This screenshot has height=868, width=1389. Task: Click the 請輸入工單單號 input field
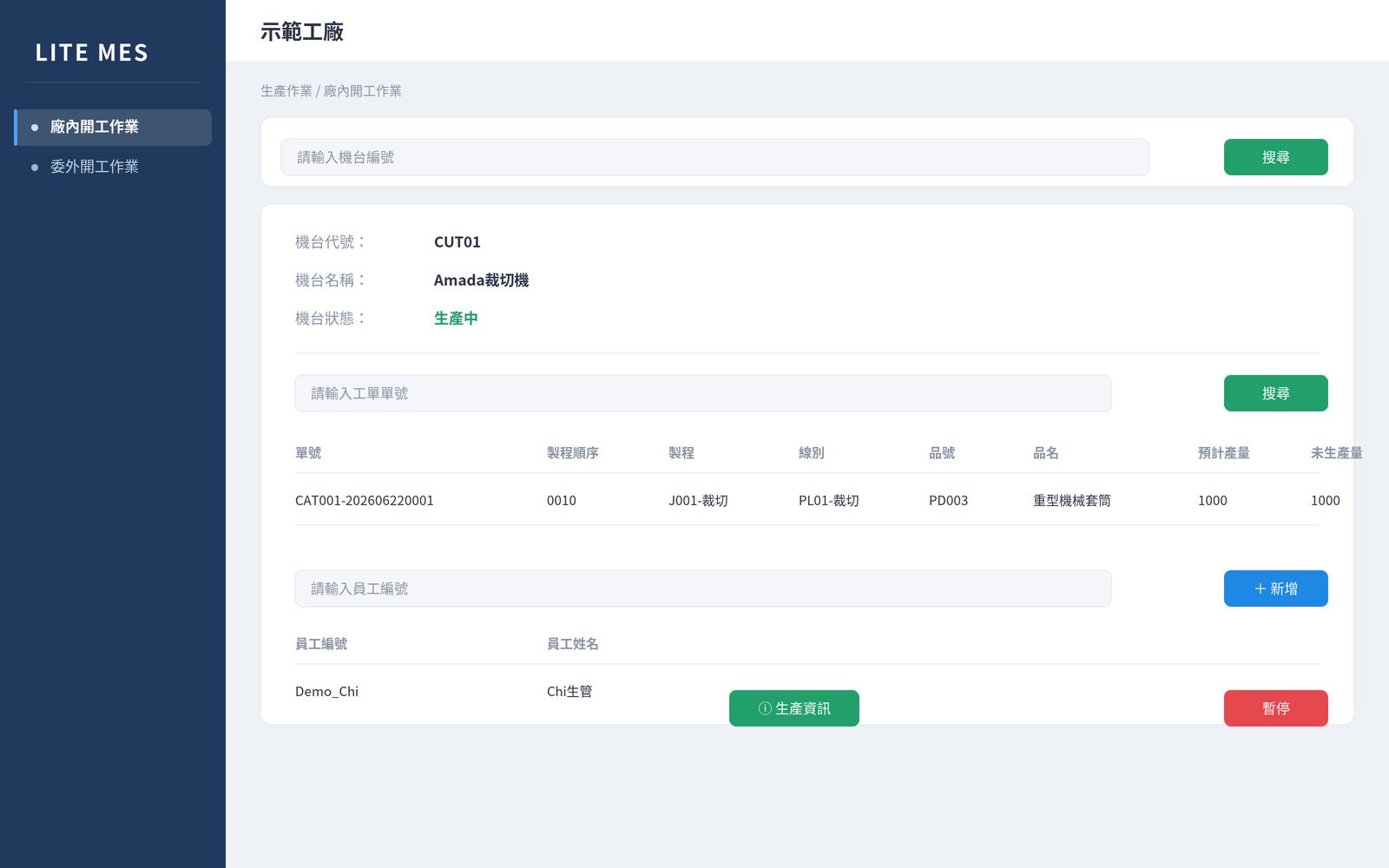point(702,393)
